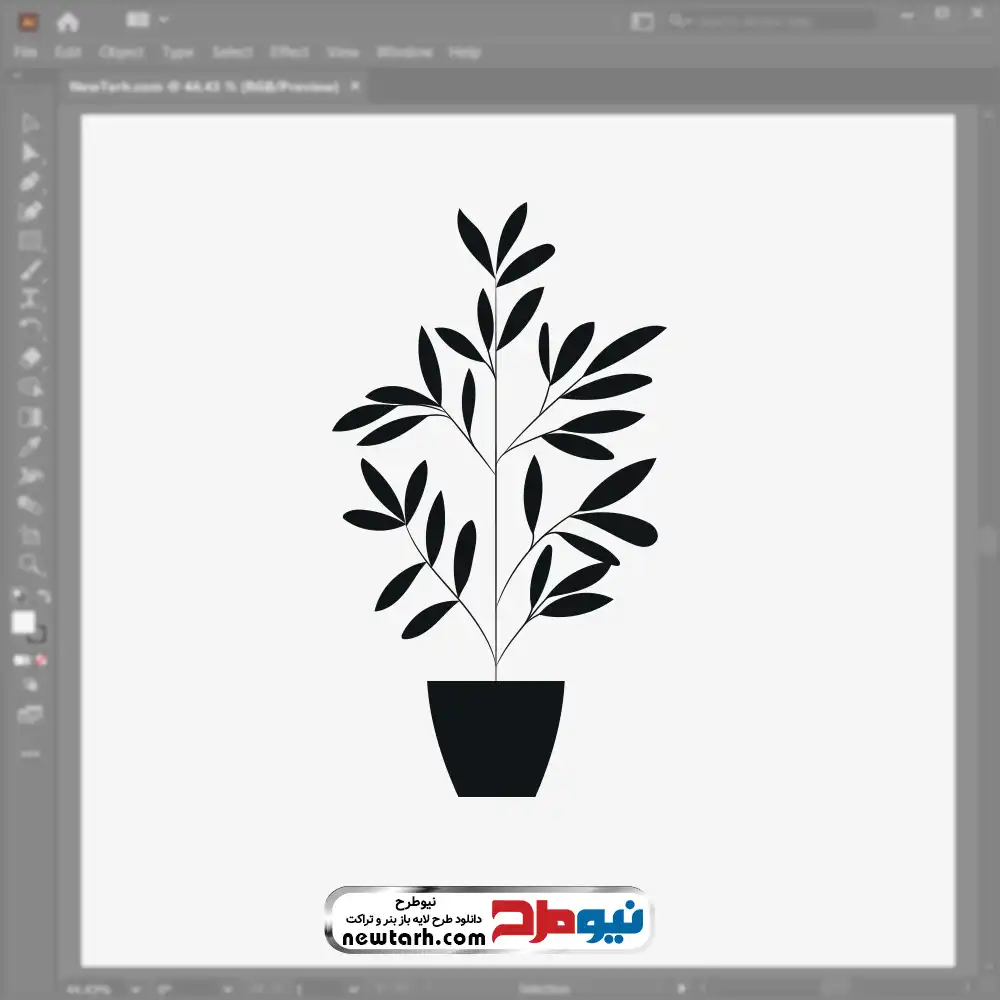Click the white Fill color swatch
1000x1000 pixels.
23,623
